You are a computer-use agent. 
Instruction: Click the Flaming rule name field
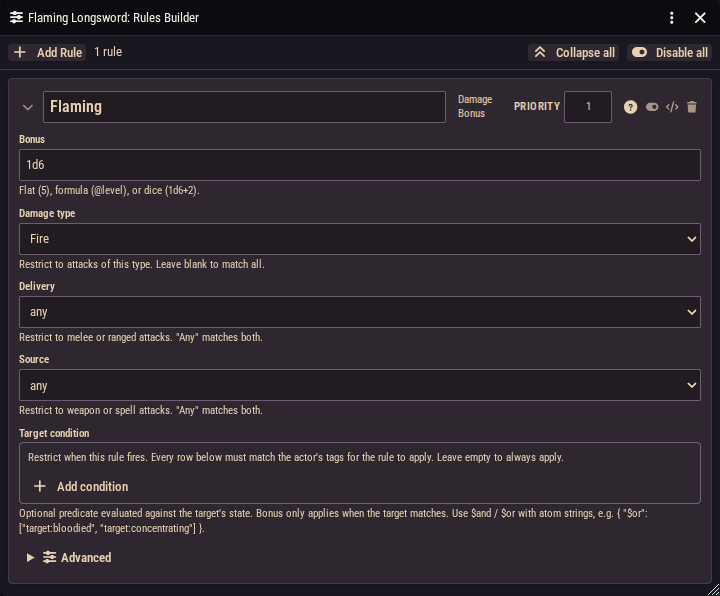[244, 107]
